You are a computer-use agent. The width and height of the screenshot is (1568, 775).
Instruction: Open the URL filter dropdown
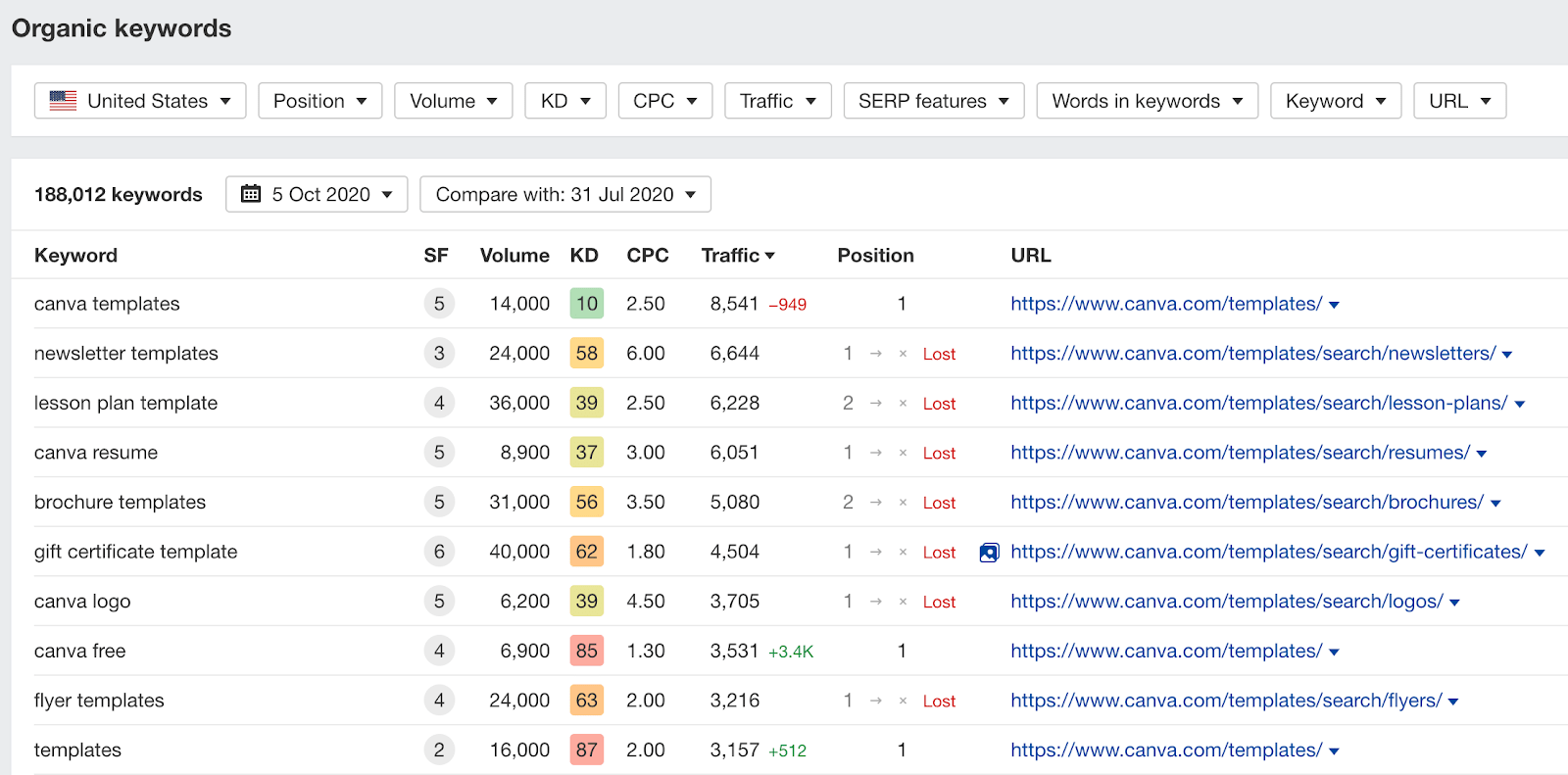click(x=1460, y=101)
